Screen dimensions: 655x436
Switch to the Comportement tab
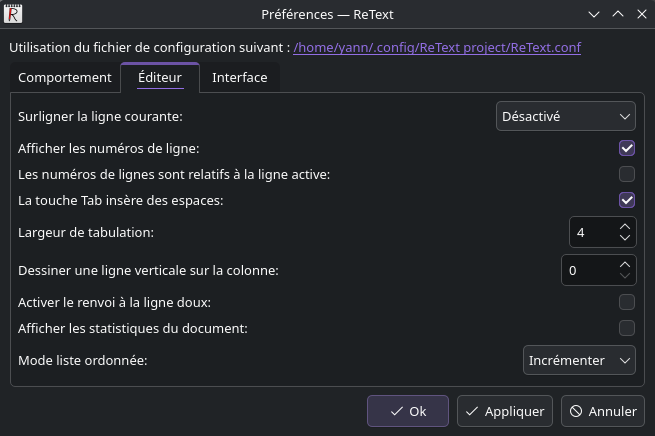pos(65,77)
